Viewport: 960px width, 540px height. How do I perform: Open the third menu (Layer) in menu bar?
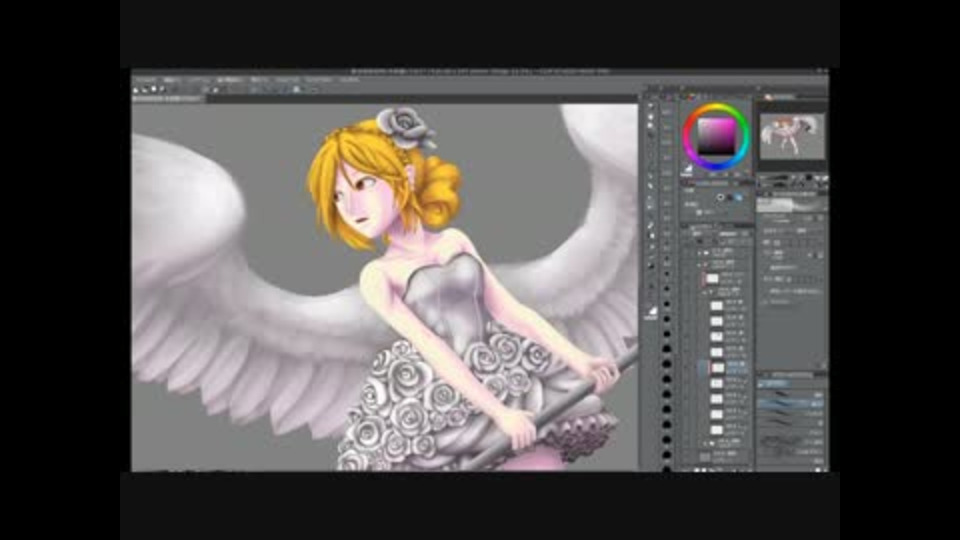tap(200, 80)
